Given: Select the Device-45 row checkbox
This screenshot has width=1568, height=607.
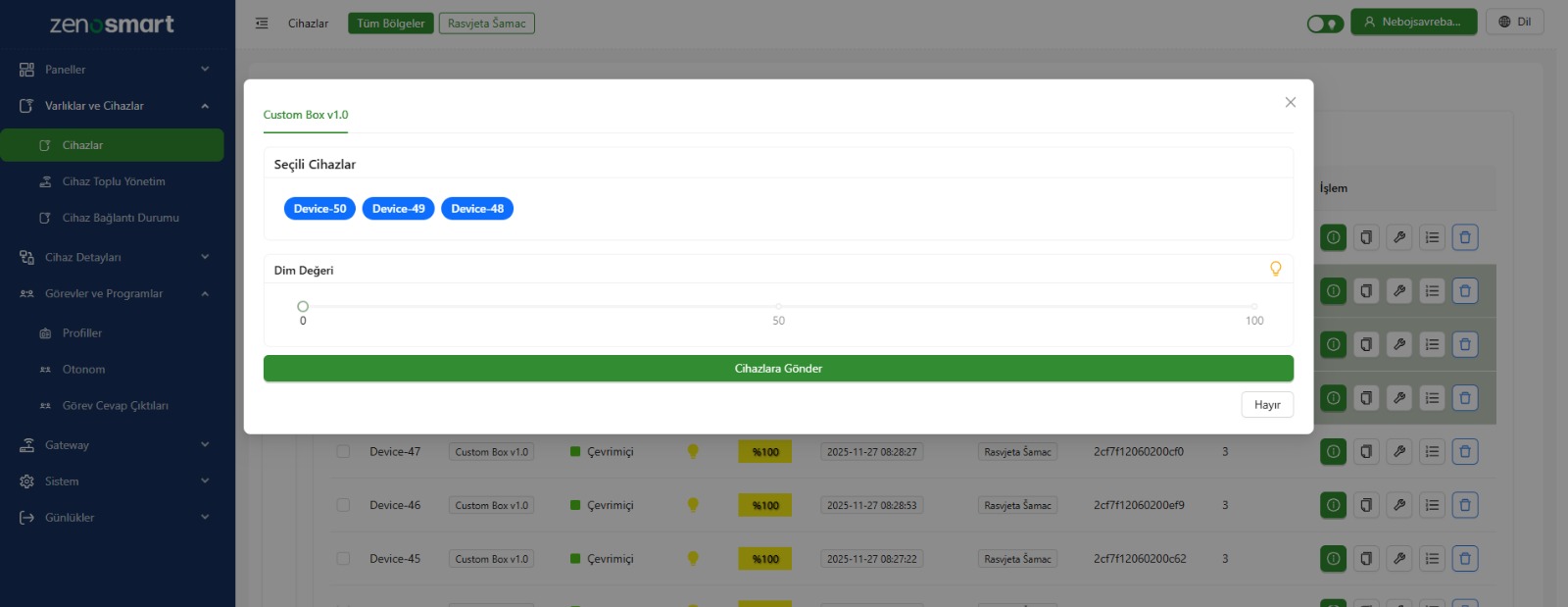Looking at the screenshot, I should [x=343, y=559].
